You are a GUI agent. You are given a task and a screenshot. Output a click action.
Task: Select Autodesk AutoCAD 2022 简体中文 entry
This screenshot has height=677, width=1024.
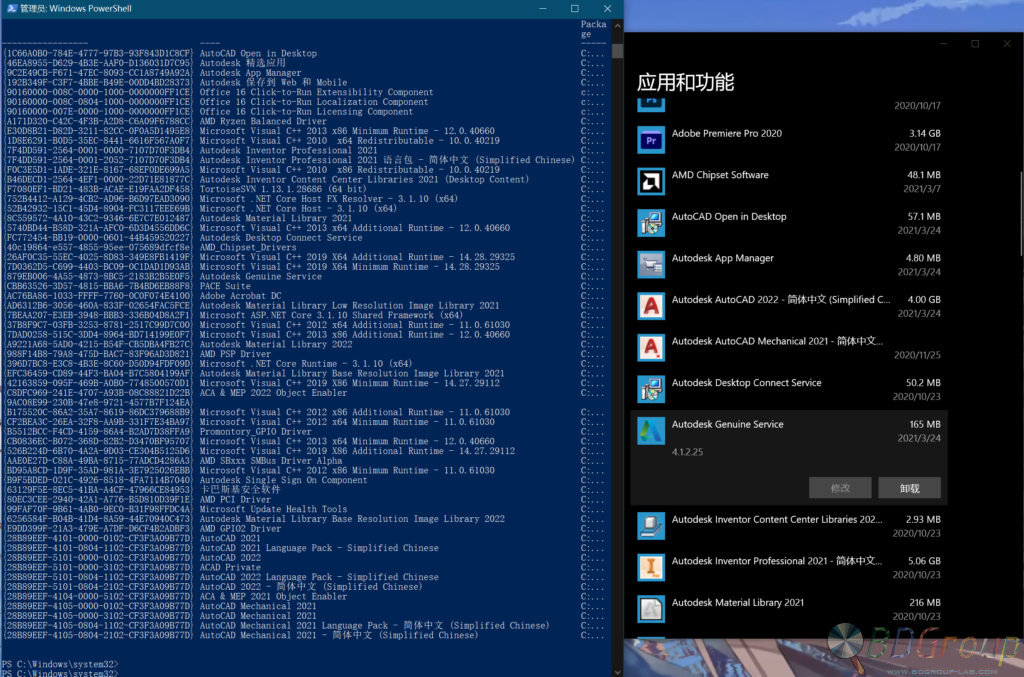789,306
